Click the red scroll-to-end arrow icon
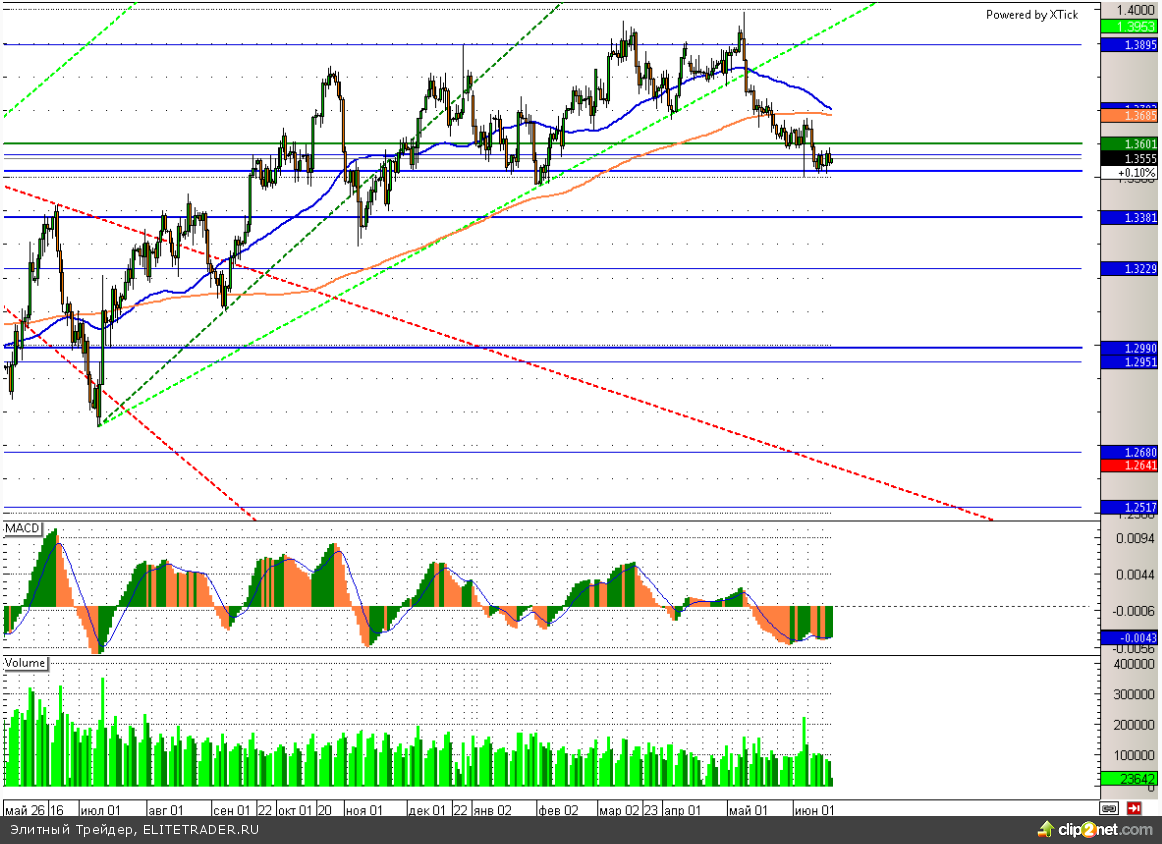This screenshot has width=1162, height=844. click(x=1134, y=808)
